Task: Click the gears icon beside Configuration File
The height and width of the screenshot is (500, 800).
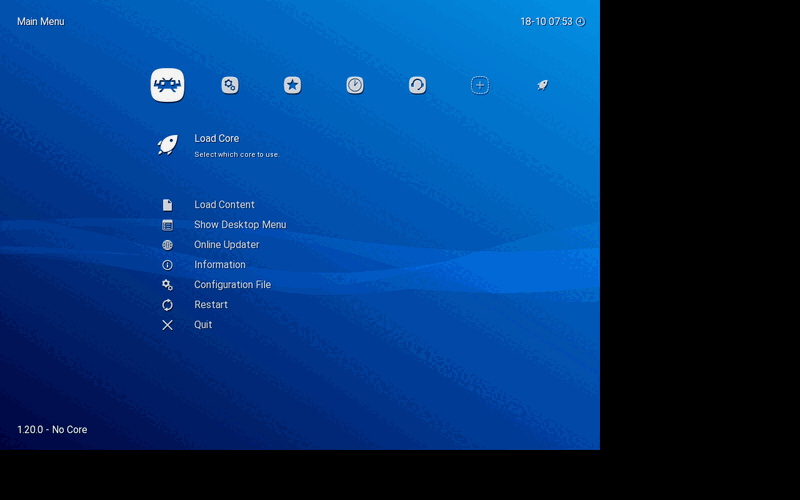Action: tap(167, 285)
